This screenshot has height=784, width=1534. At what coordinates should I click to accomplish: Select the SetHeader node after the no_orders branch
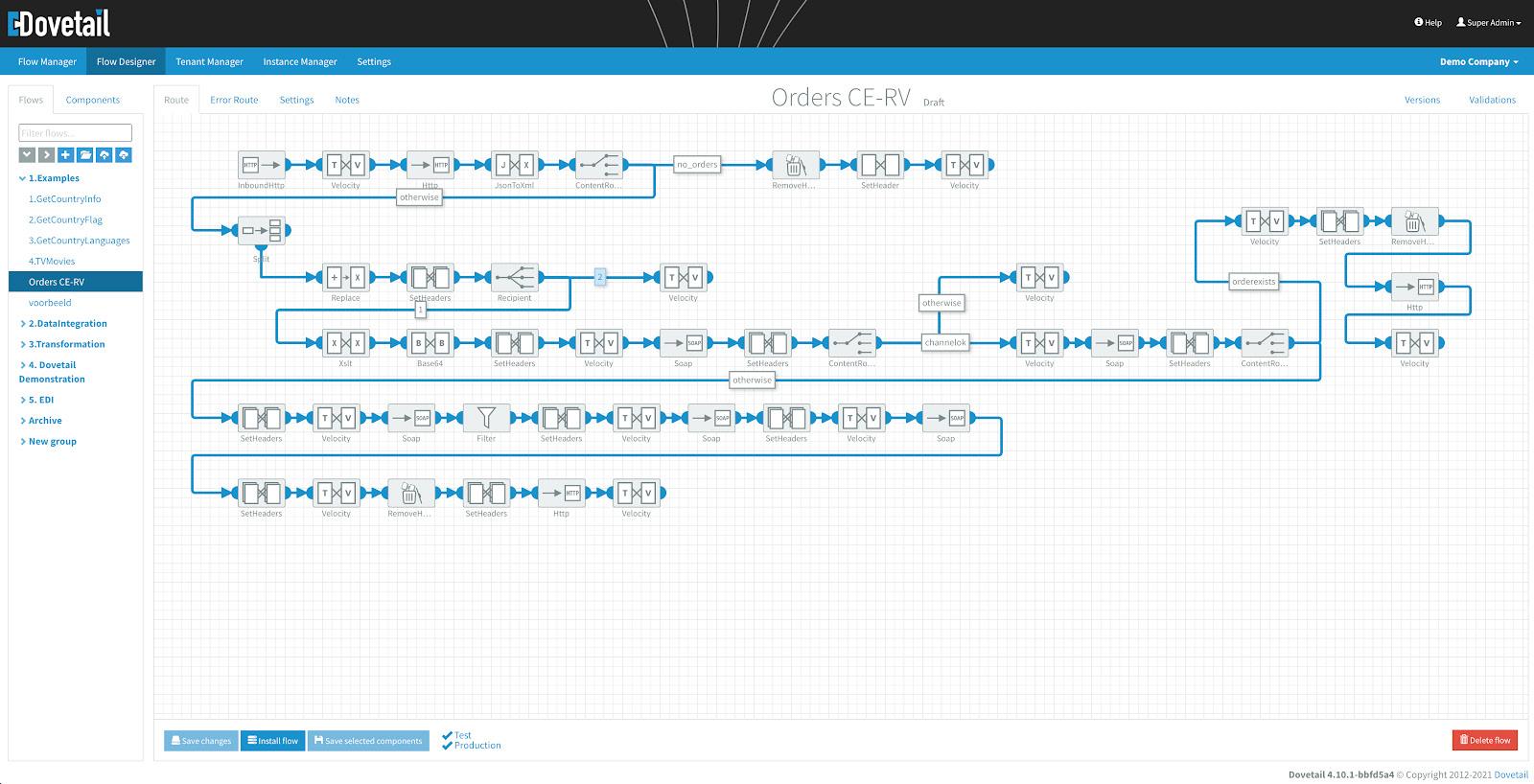[880, 165]
